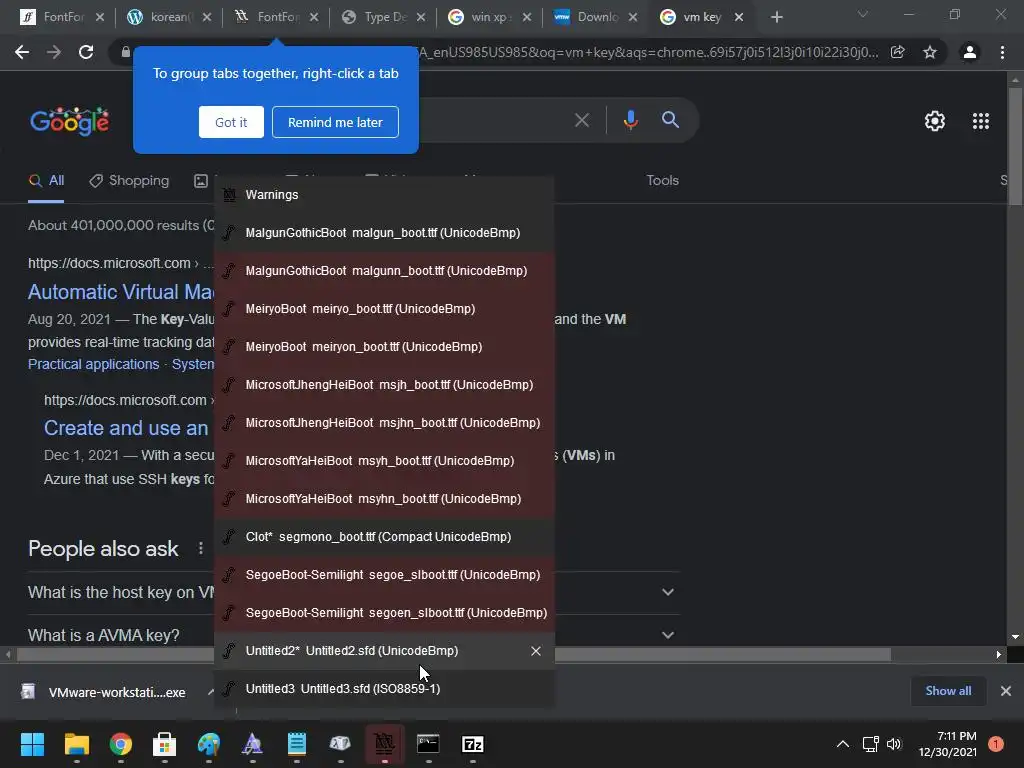Open Chrome profile avatar
Screen dimensions: 1024x768
click(x=970, y=52)
